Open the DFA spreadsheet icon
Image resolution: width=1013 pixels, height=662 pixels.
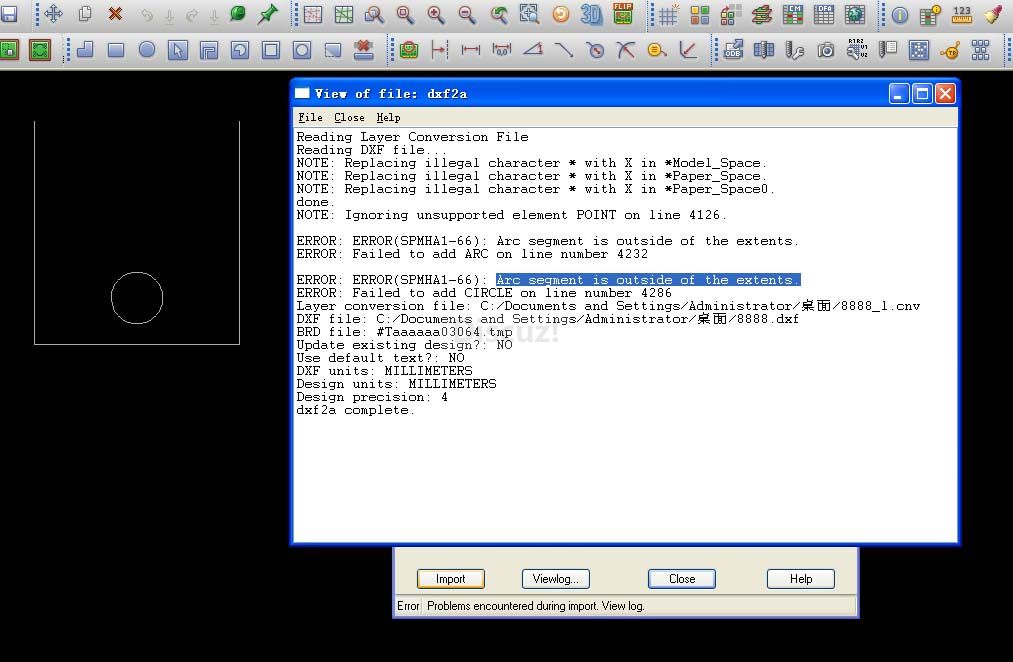[824, 14]
